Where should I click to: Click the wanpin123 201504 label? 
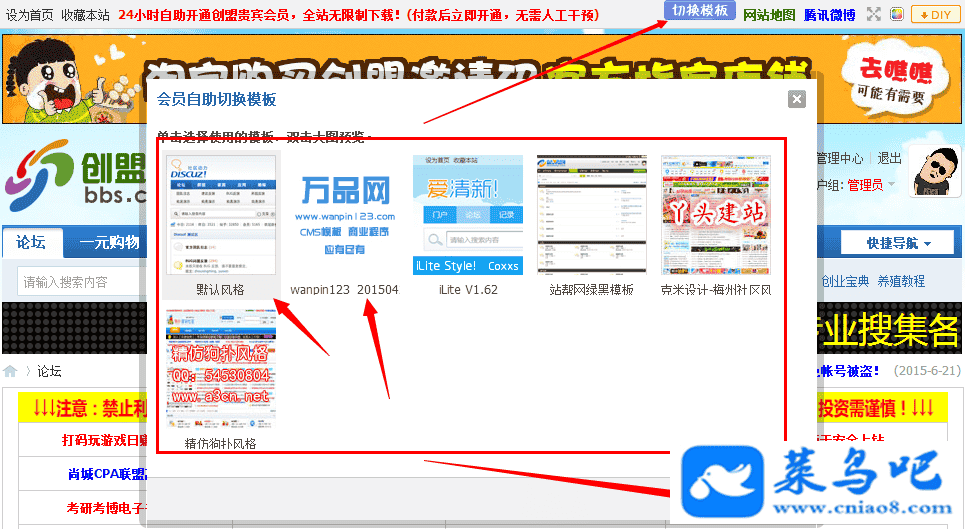coord(345,290)
